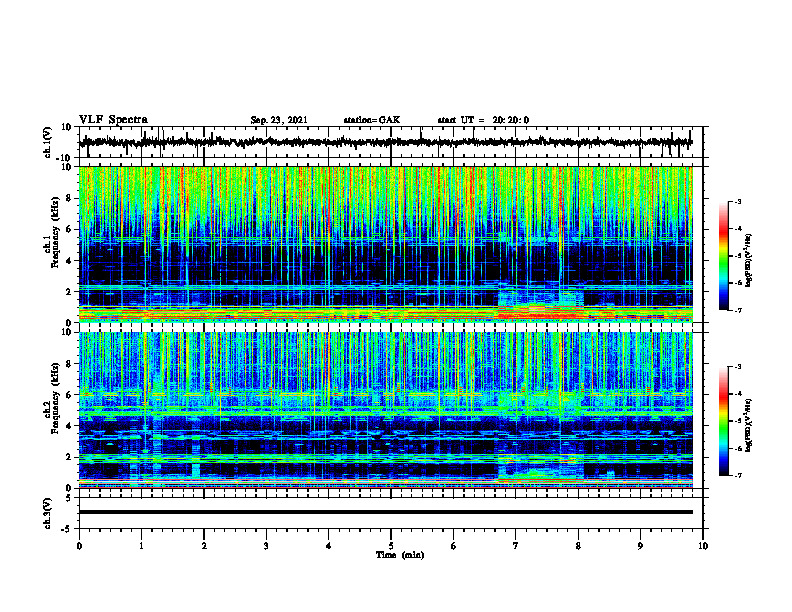Click the "start UT = 20:20:0" text
Image resolution: width=792 pixels, height=612 pixels.
tap(483, 120)
